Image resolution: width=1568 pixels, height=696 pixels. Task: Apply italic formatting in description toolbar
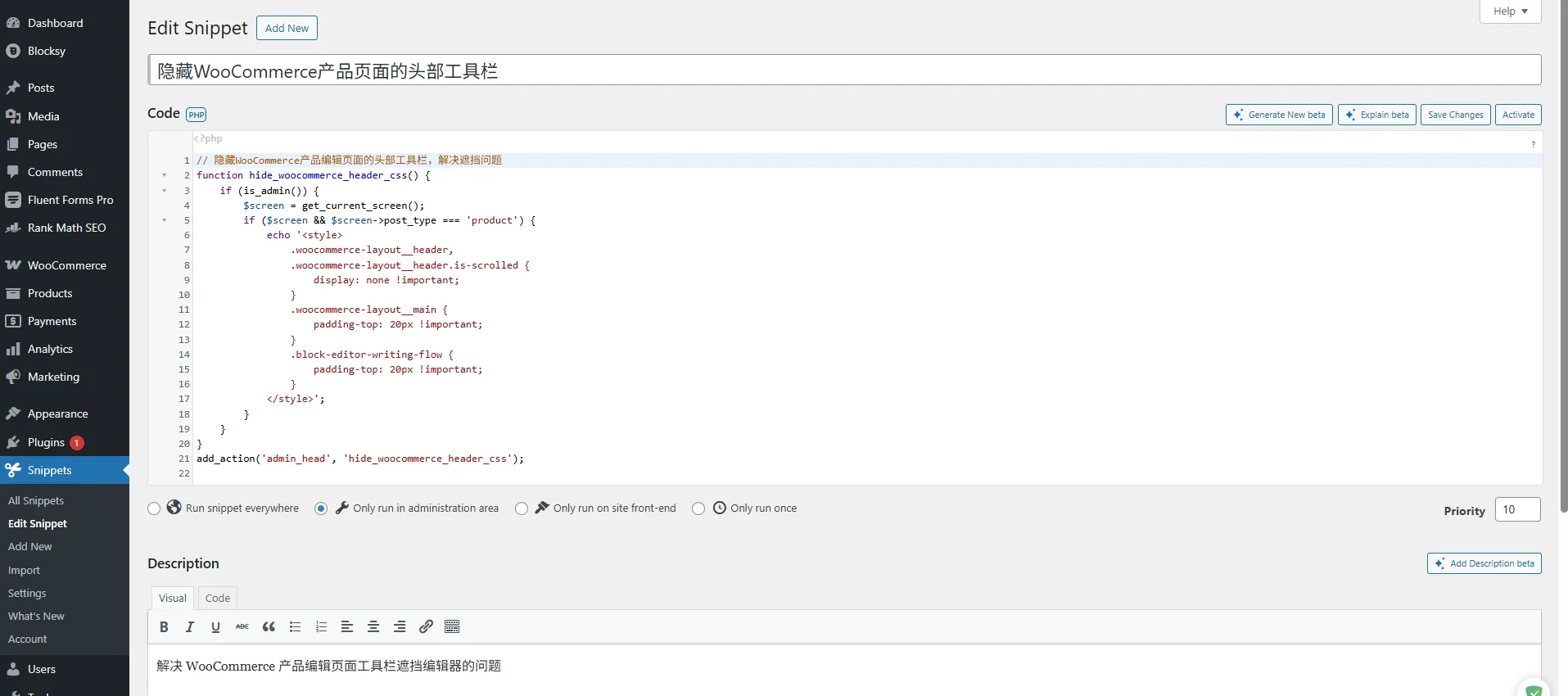(190, 627)
